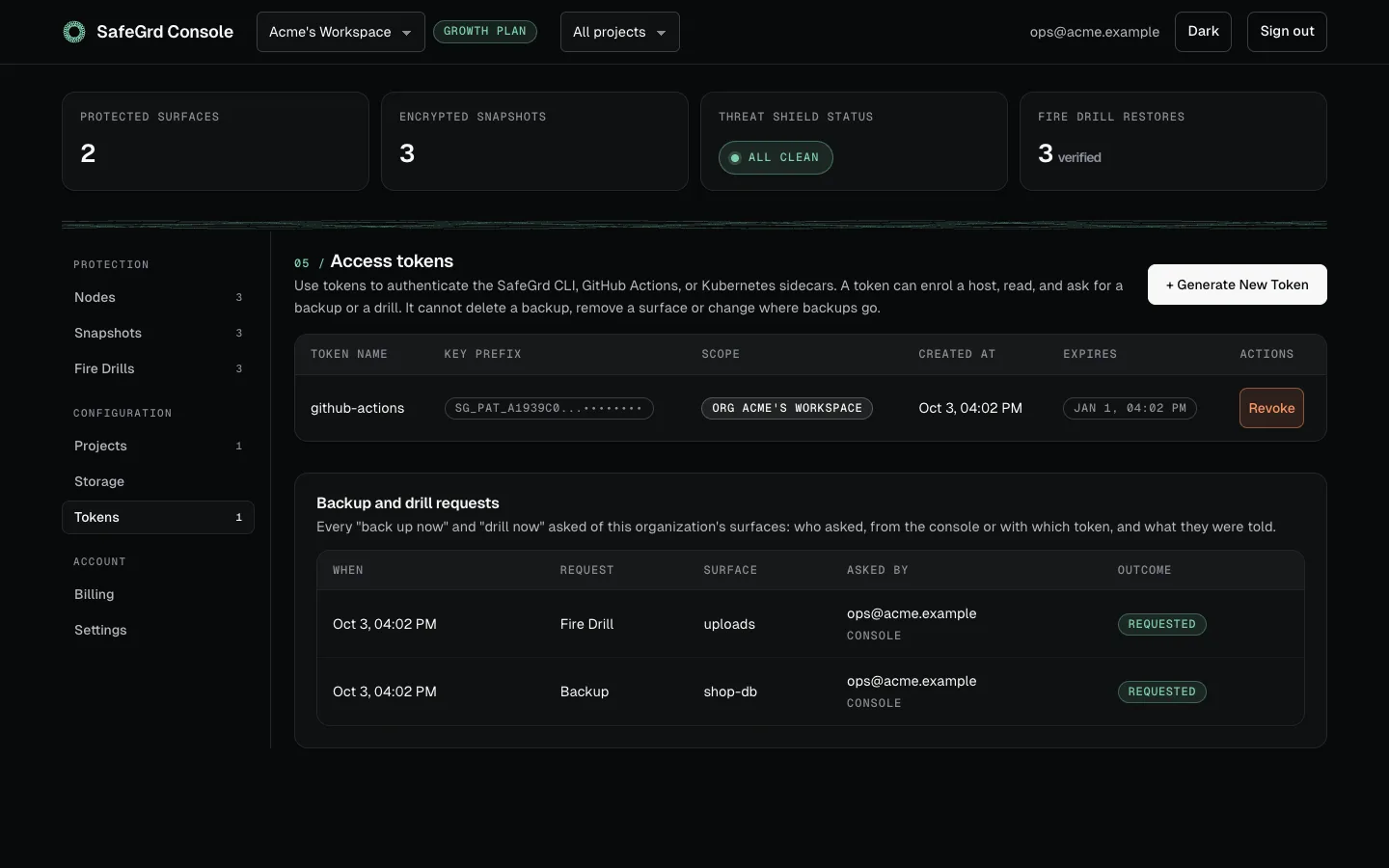The image size is (1389, 868).
Task: Click Requested badge in the shop-db row
Action: tap(1161, 692)
